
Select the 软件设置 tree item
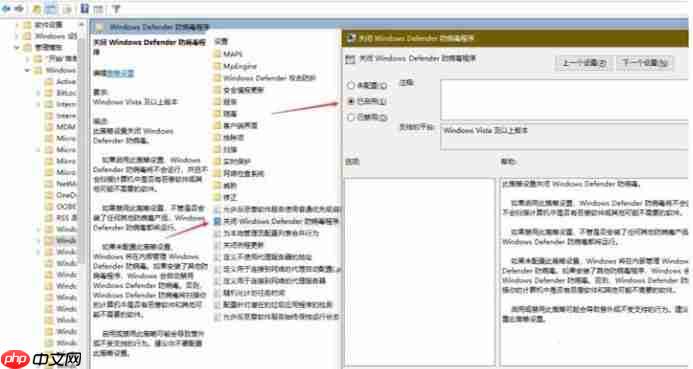49,25
